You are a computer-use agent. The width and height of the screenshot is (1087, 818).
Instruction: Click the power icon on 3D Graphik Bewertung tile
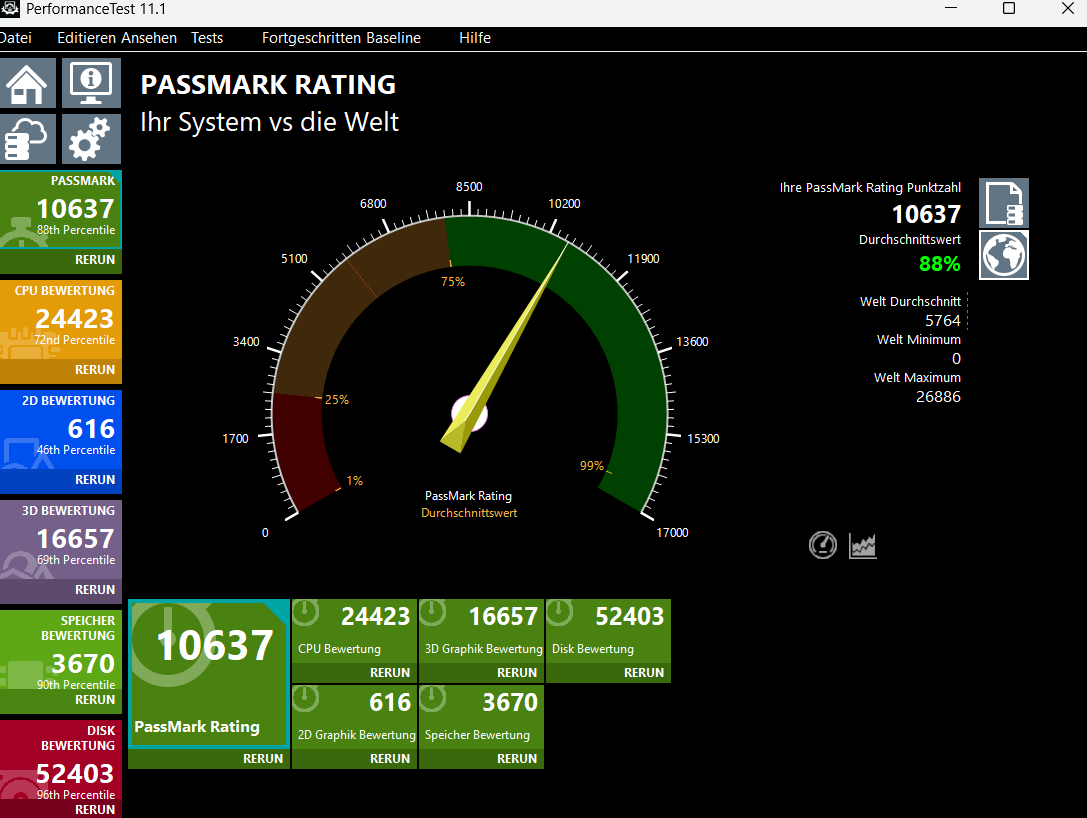pyautogui.click(x=433, y=612)
